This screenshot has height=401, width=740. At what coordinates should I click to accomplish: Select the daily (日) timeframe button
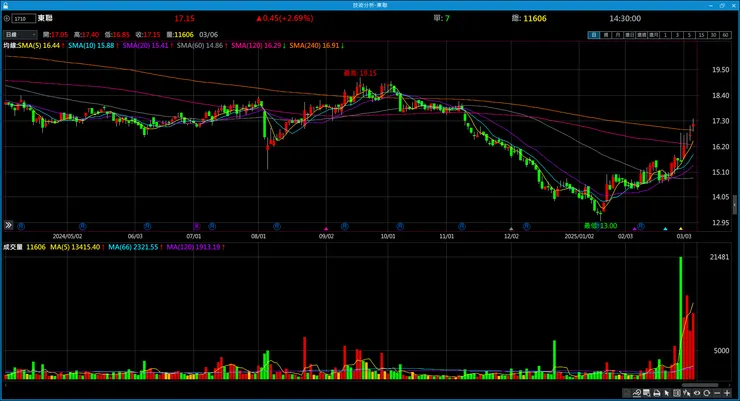(x=594, y=35)
